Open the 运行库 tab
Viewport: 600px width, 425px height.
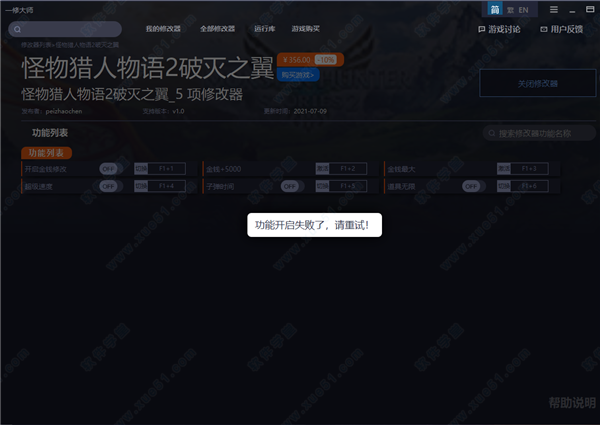pos(264,29)
